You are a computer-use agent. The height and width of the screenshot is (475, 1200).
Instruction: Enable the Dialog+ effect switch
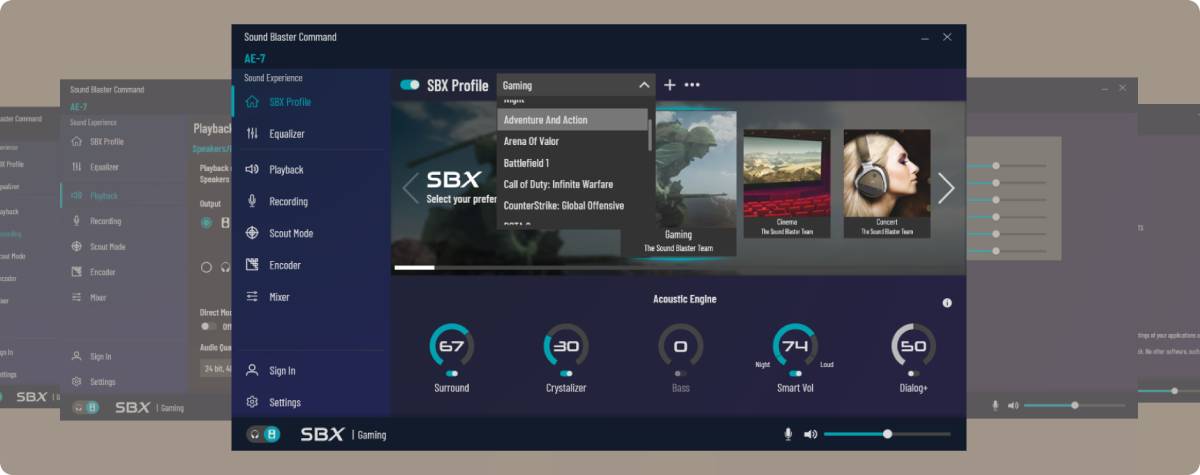tap(913, 373)
